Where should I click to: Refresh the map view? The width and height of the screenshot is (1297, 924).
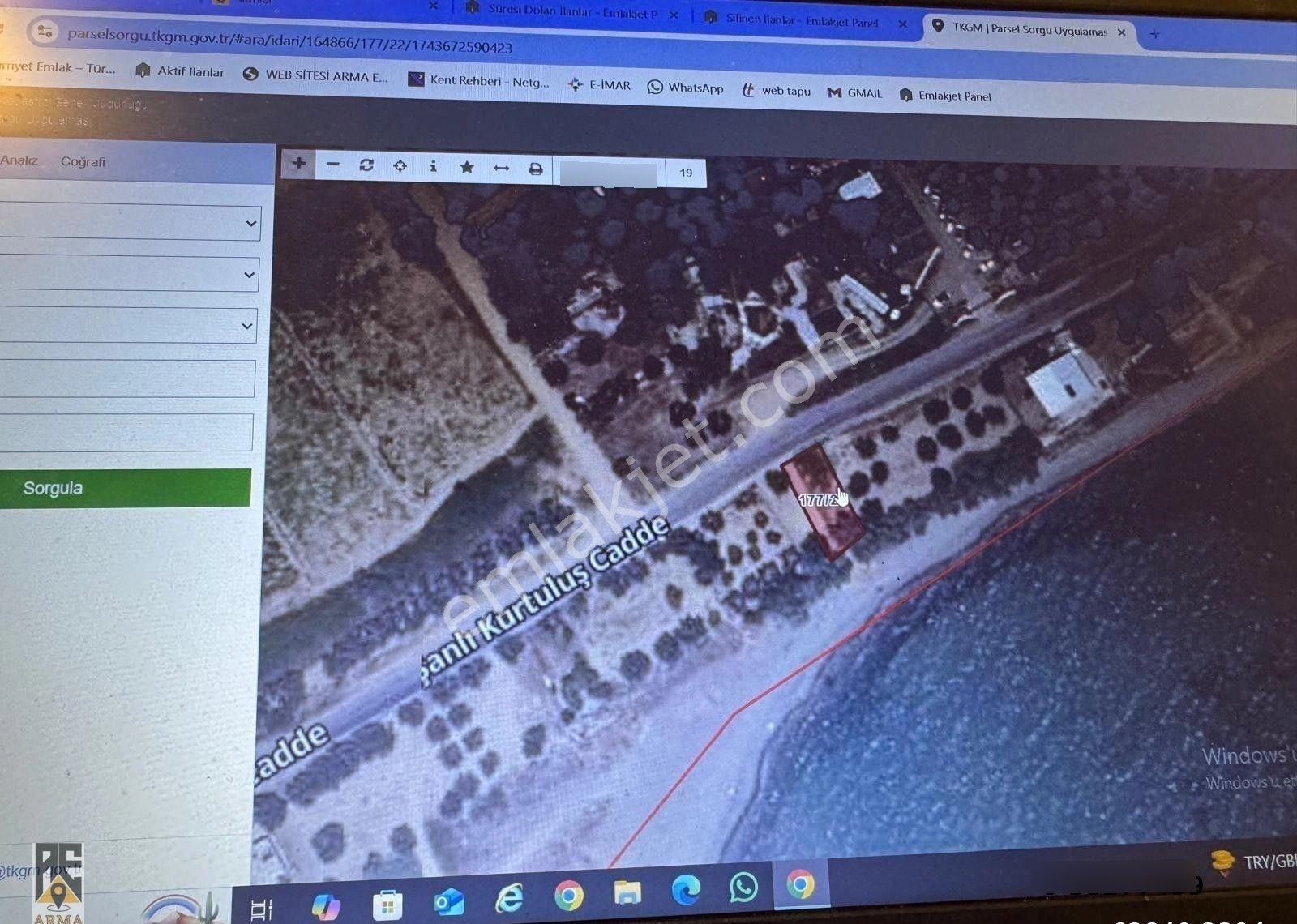tap(366, 165)
